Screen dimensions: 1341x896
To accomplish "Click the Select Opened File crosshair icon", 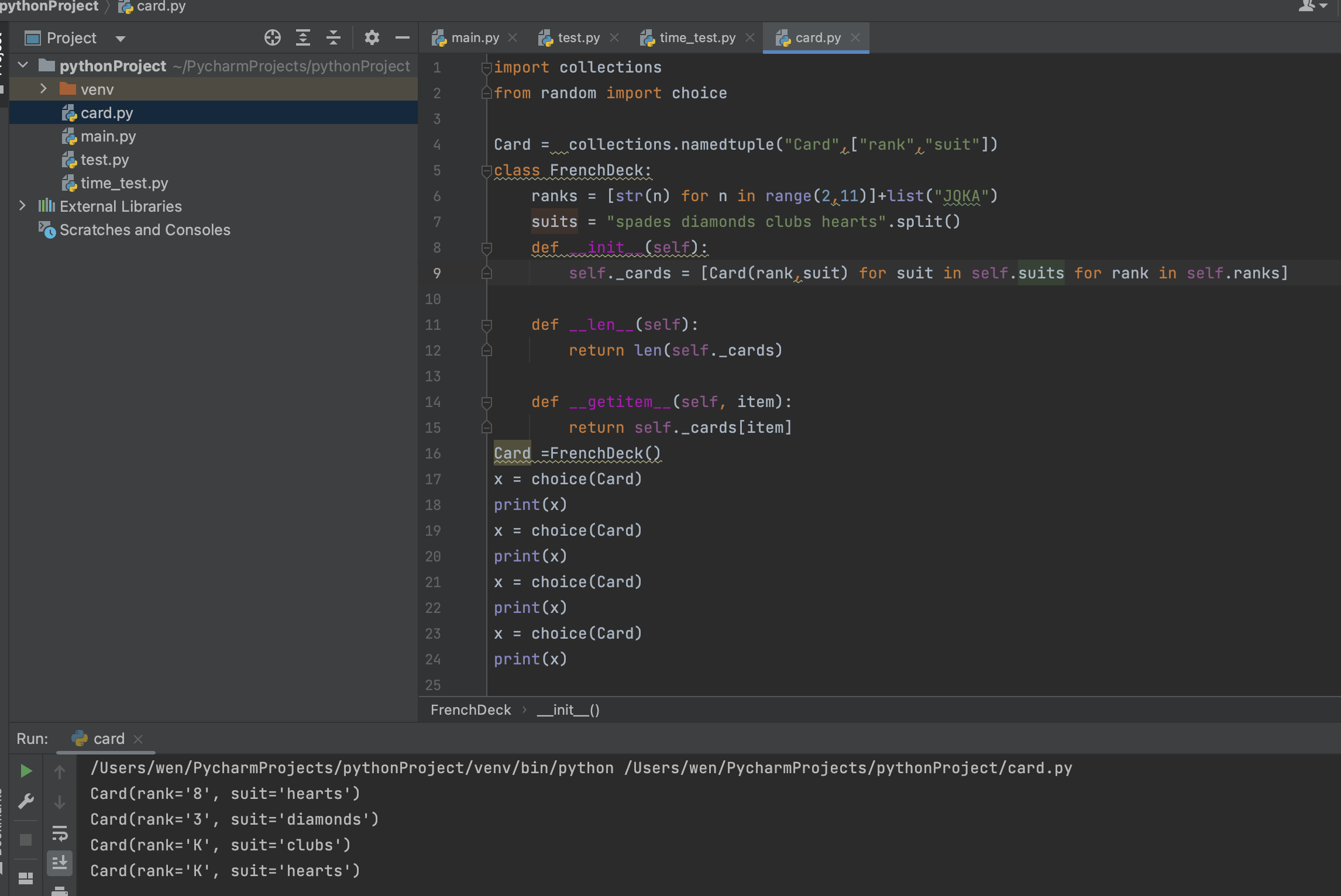I will point(272,38).
